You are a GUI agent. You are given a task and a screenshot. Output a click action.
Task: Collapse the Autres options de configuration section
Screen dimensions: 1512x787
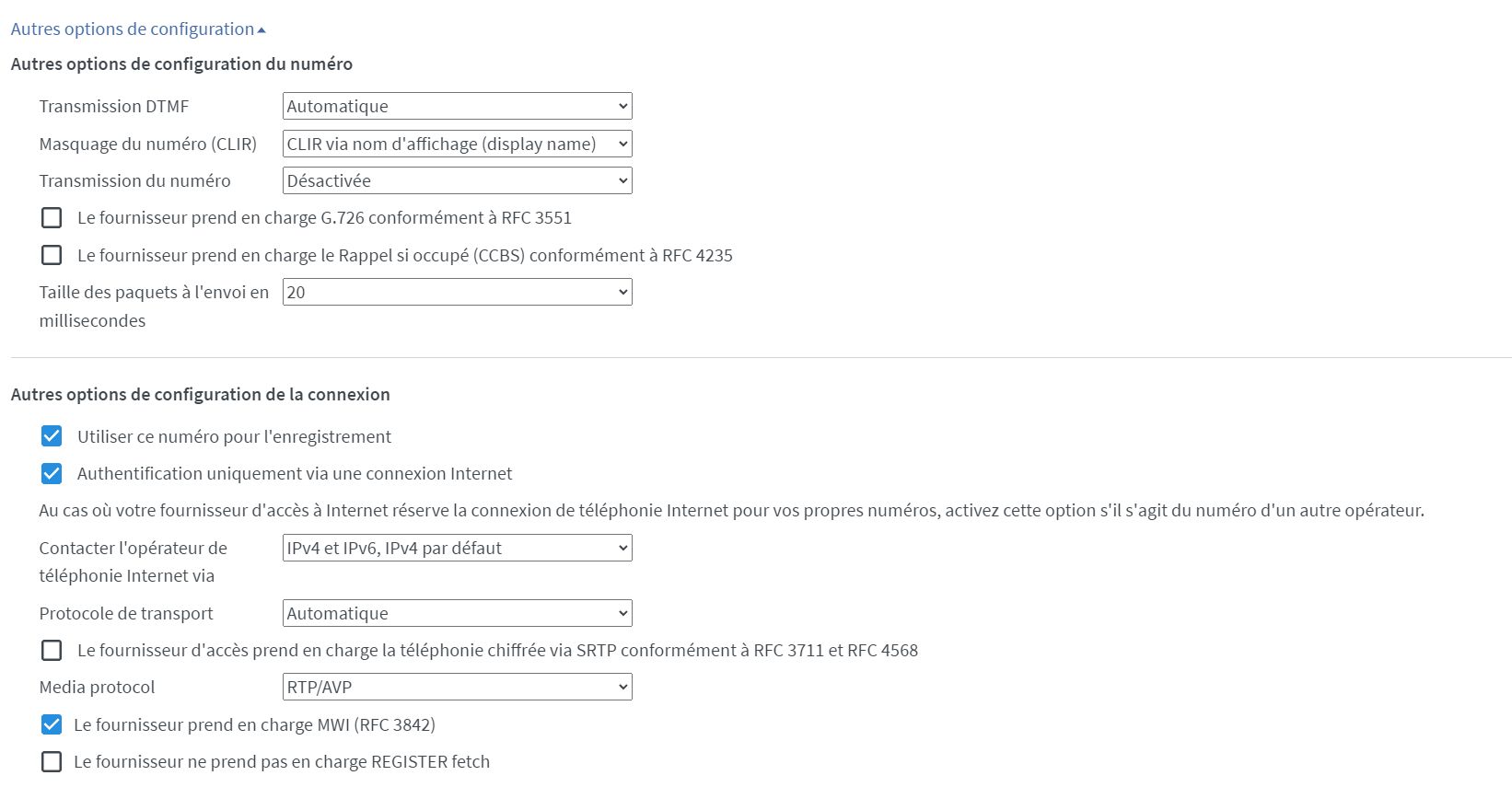point(138,29)
